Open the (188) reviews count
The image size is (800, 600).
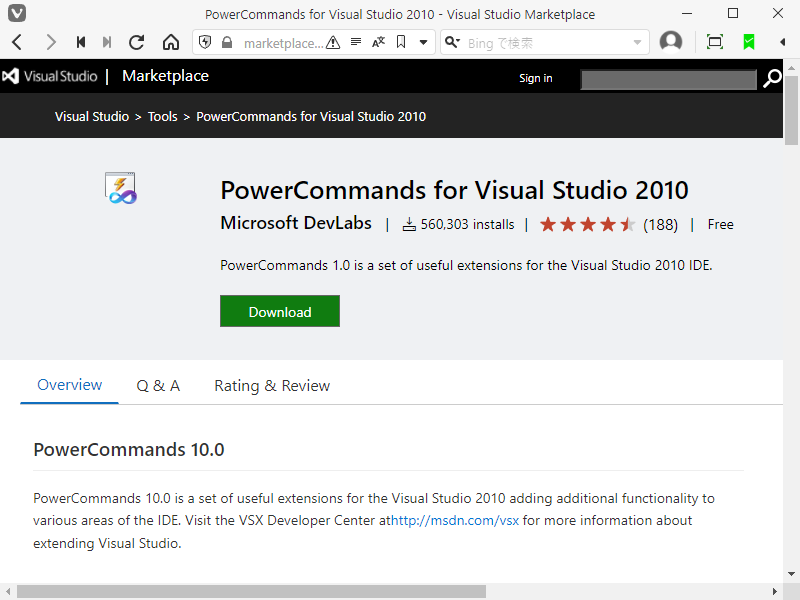tap(661, 224)
